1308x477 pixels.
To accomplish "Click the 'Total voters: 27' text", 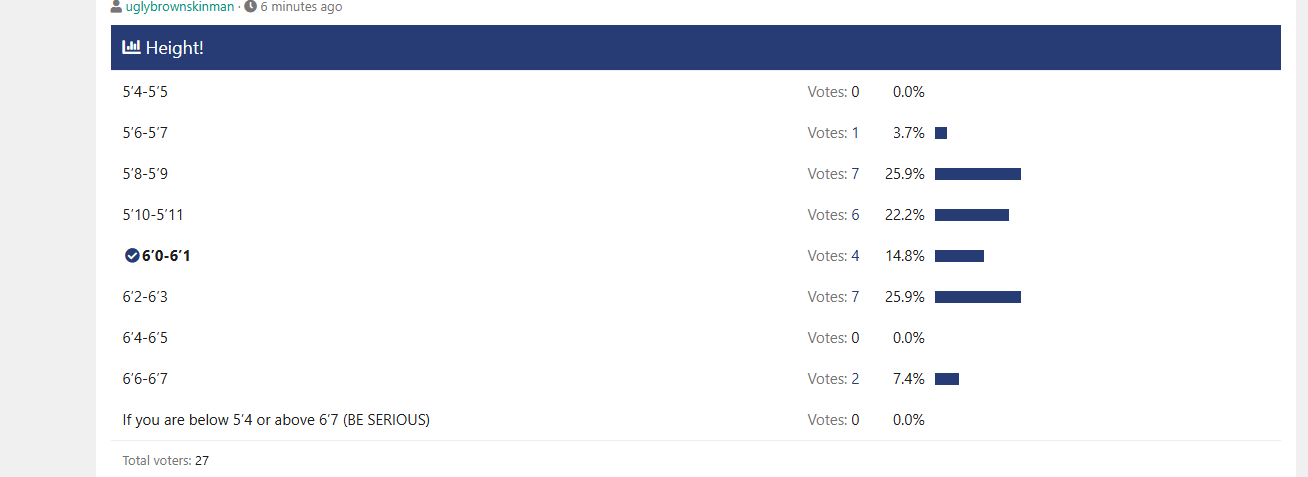I will click(165, 461).
